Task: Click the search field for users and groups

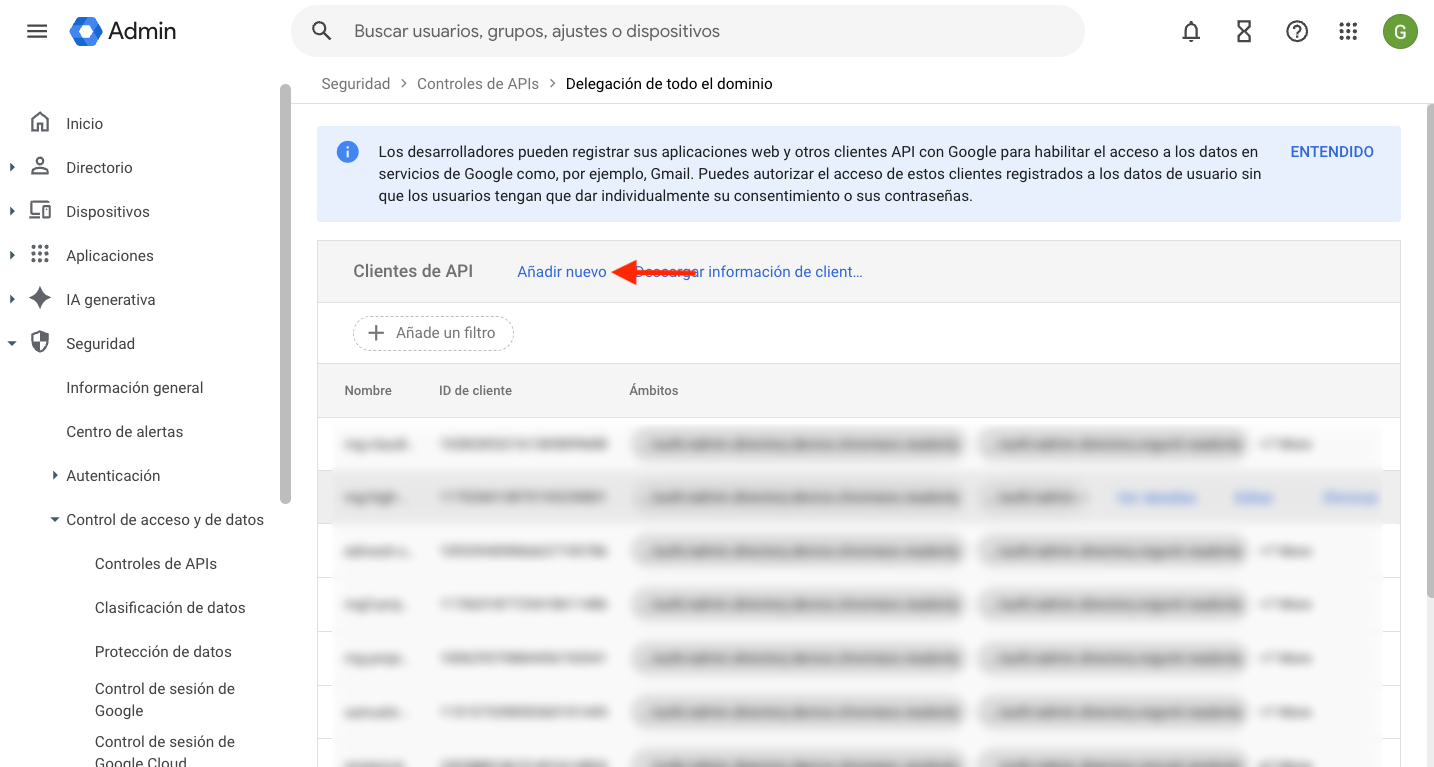Action: tap(700, 31)
